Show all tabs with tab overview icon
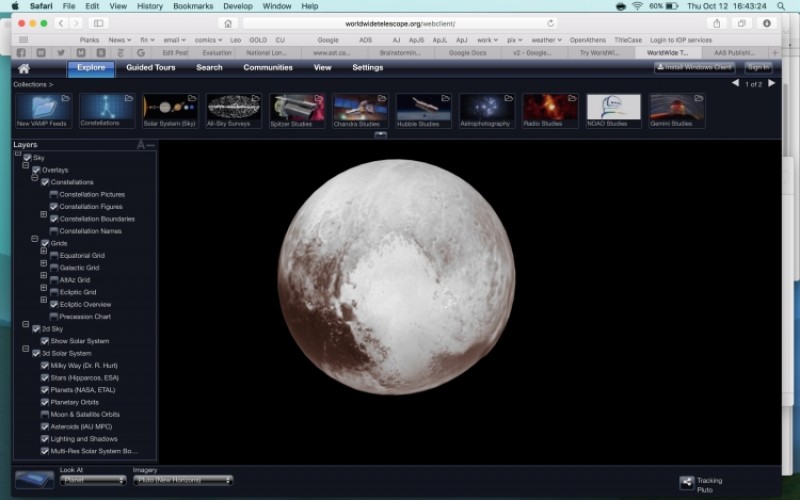800x500 pixels. click(x=742, y=23)
